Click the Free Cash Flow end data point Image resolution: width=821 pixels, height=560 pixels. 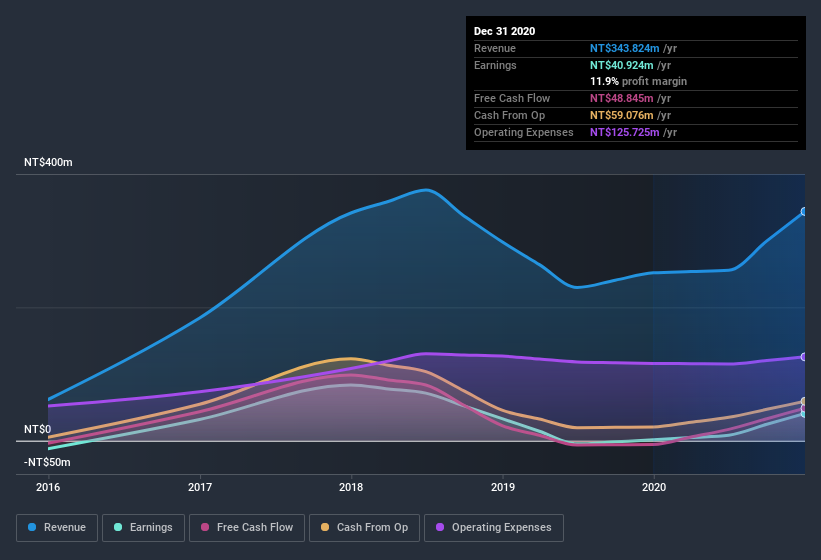804,408
